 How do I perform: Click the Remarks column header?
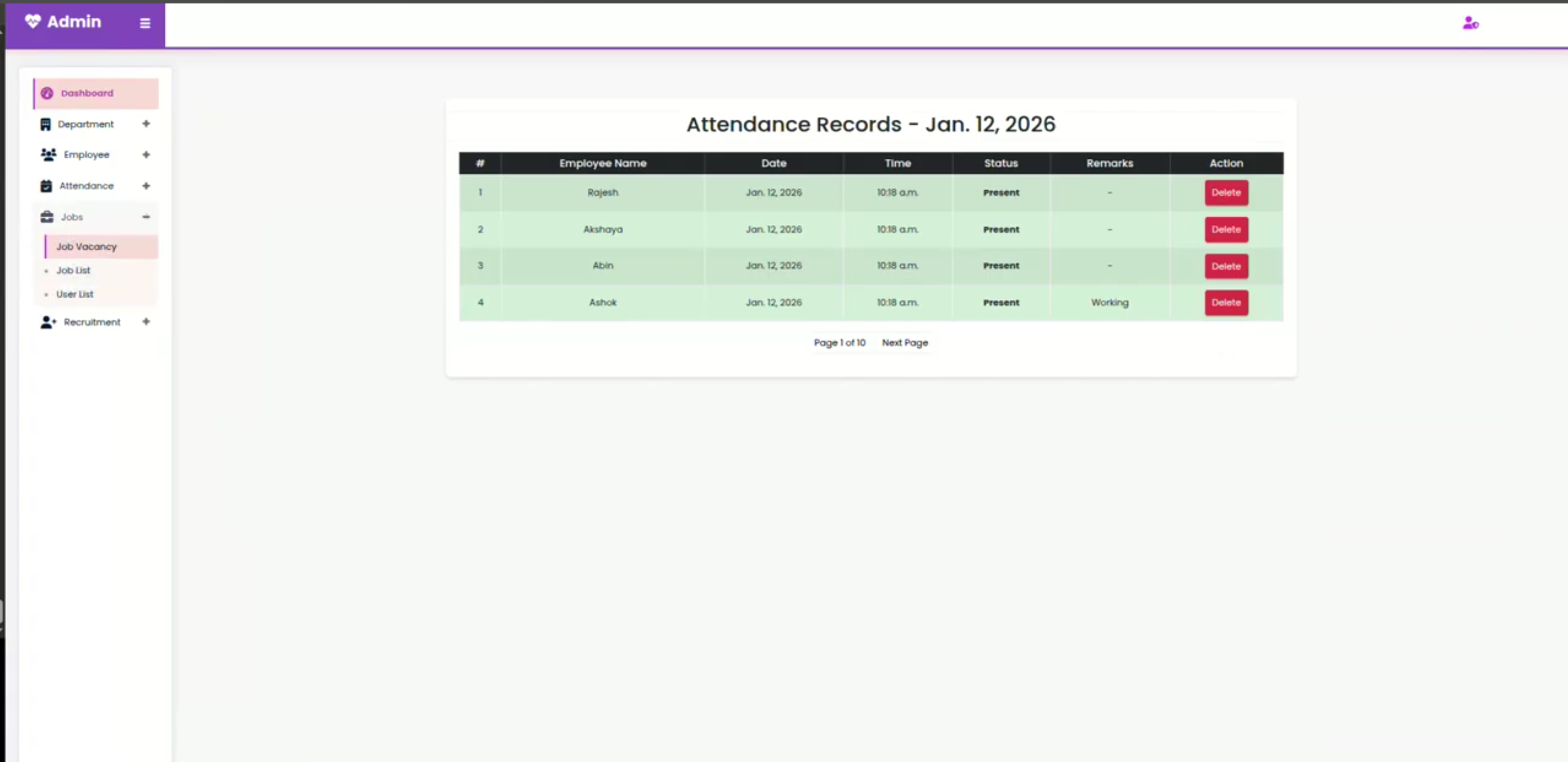coord(1110,163)
